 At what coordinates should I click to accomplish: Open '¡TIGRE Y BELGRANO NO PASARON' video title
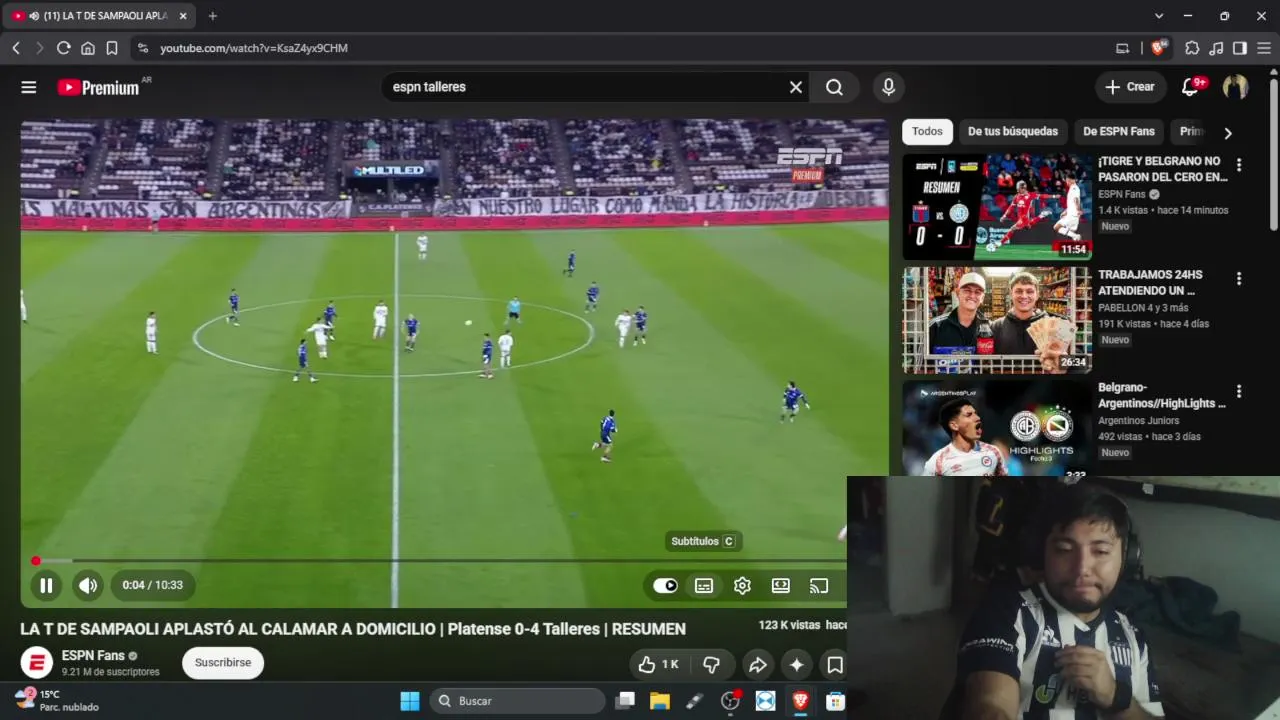click(x=1162, y=169)
